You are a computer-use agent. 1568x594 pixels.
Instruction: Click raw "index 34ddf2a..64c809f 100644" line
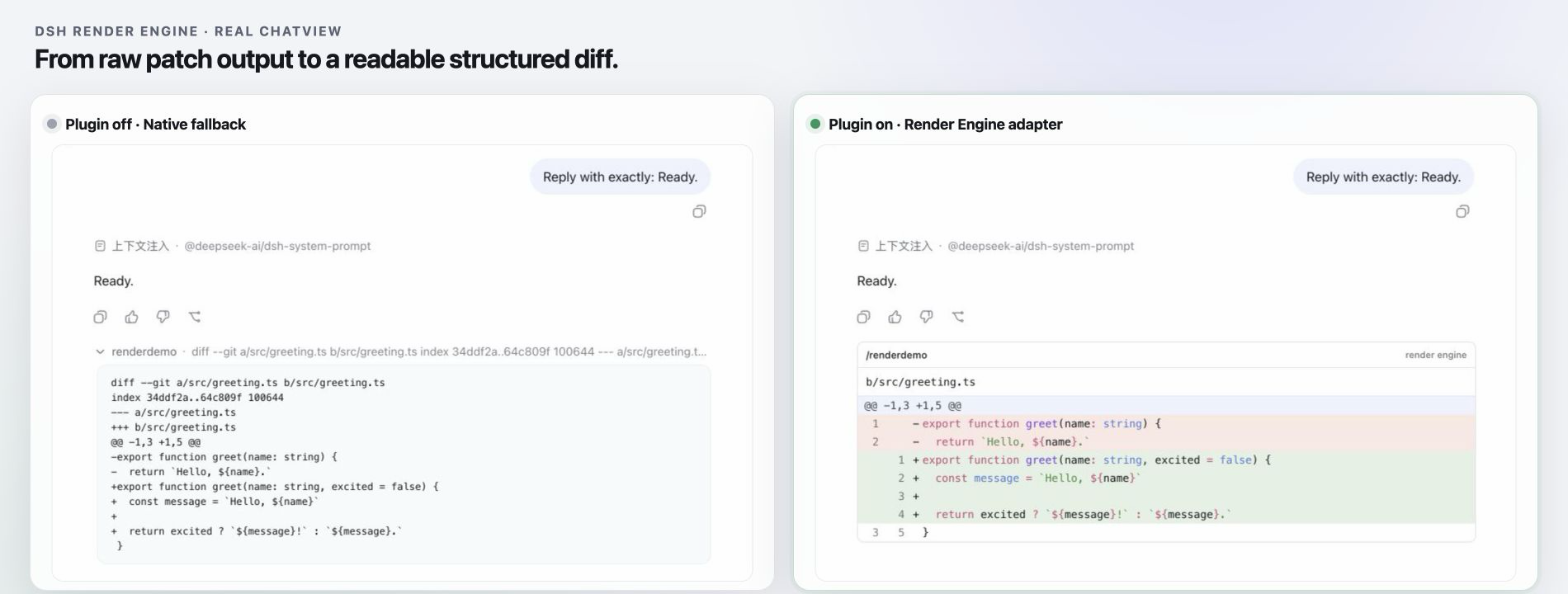point(197,397)
